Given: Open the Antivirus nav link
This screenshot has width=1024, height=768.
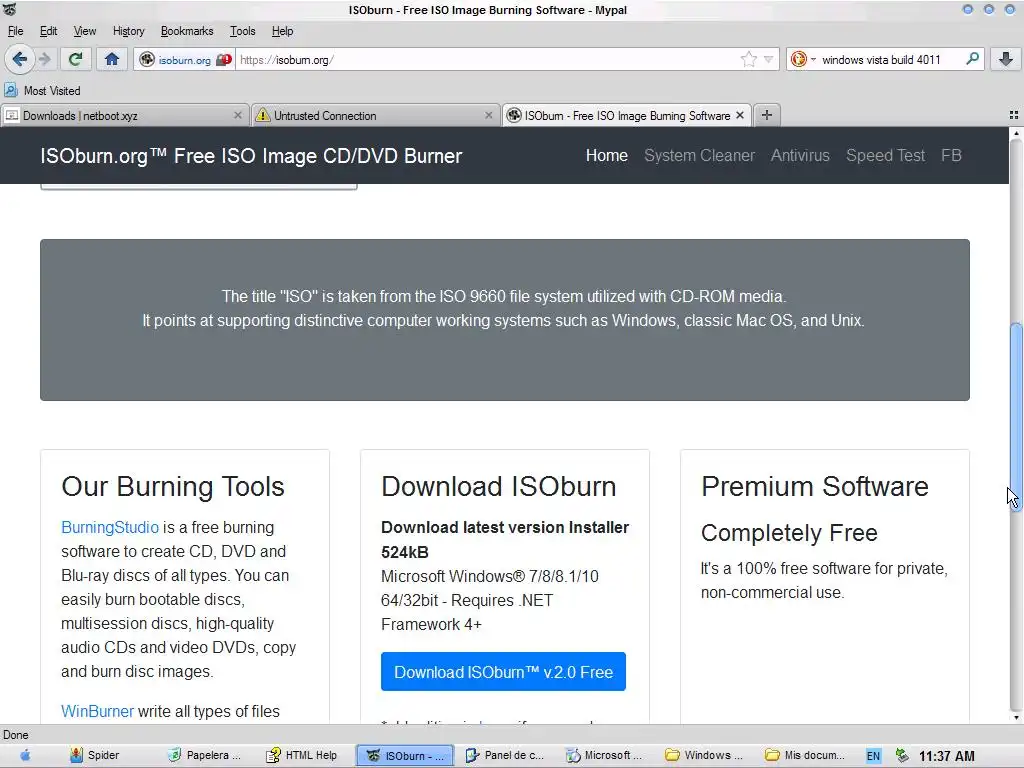Looking at the screenshot, I should pyautogui.click(x=800, y=155).
